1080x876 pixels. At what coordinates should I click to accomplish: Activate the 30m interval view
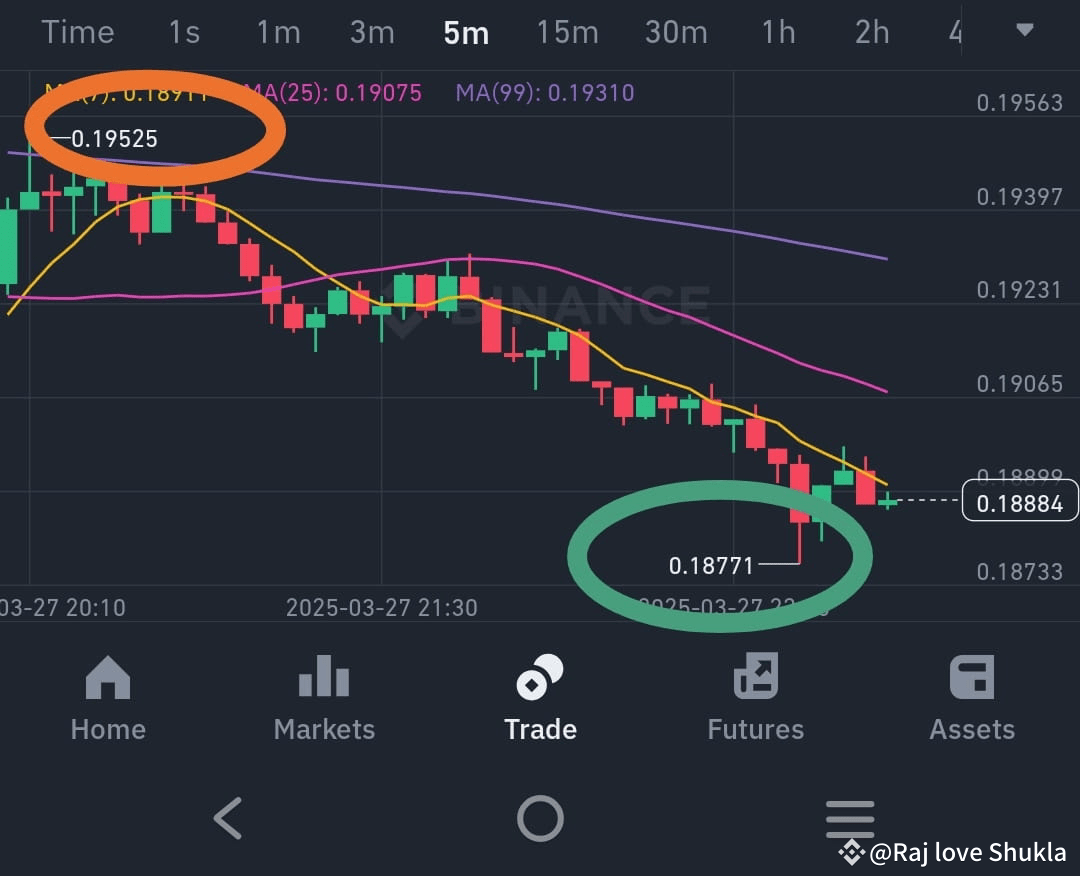click(676, 33)
